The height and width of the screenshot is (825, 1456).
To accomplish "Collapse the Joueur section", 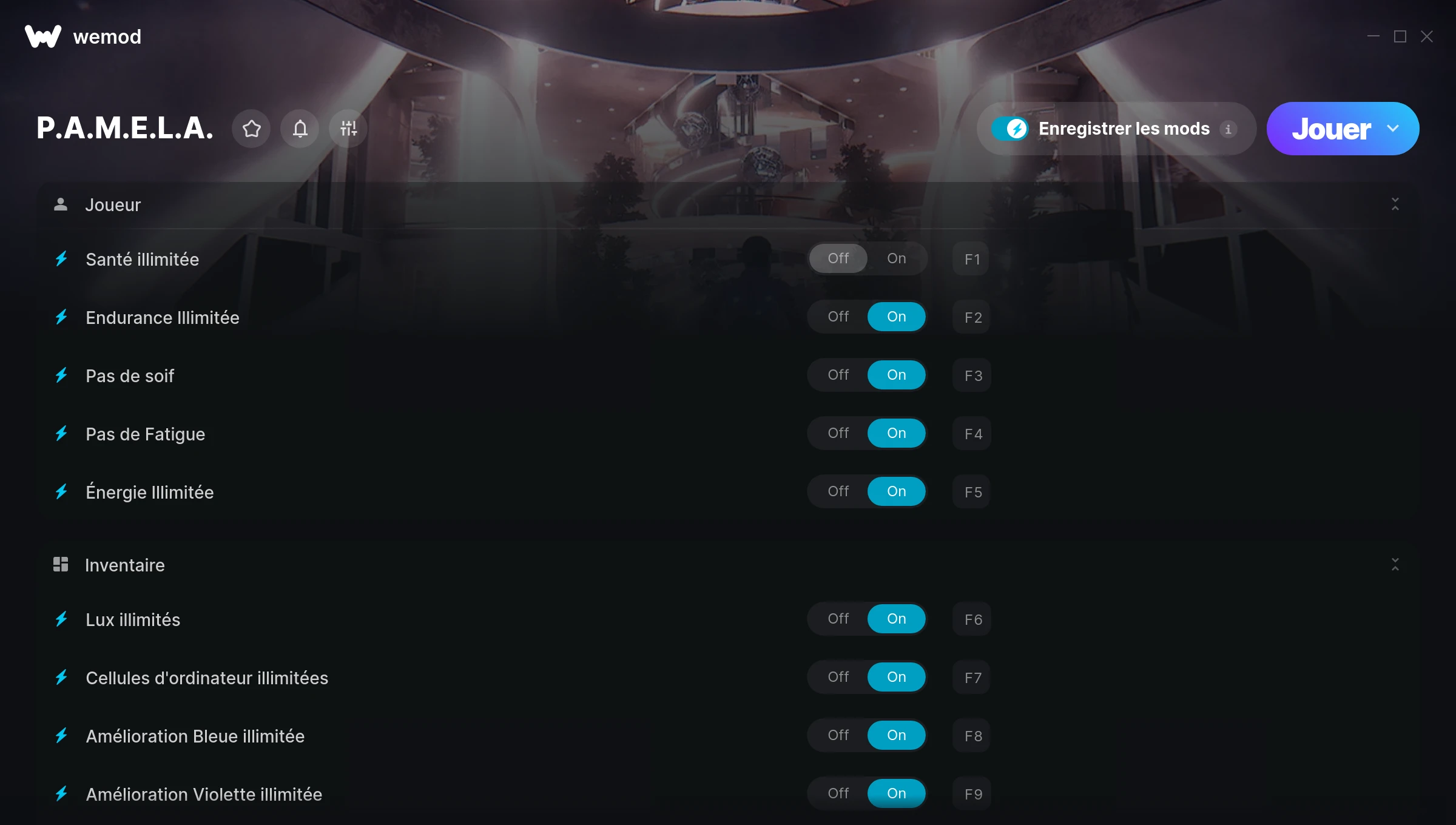I will coord(1395,204).
